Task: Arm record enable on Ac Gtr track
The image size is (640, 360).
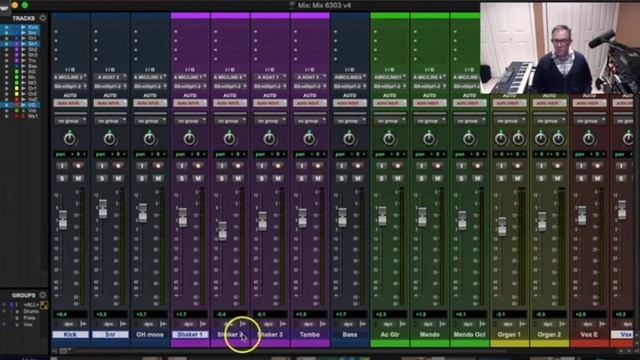Action: [398, 166]
